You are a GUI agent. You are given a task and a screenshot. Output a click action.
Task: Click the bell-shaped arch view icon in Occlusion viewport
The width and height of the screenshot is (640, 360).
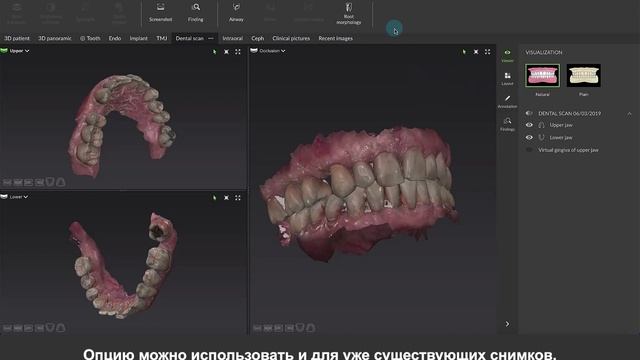[x=310, y=327]
